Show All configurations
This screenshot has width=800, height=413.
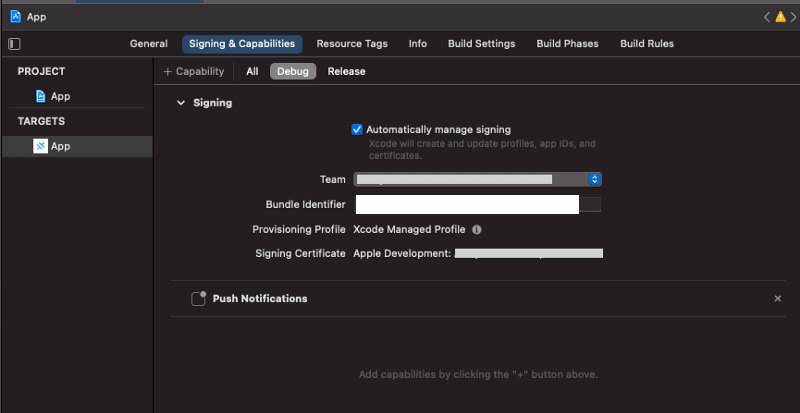point(252,71)
